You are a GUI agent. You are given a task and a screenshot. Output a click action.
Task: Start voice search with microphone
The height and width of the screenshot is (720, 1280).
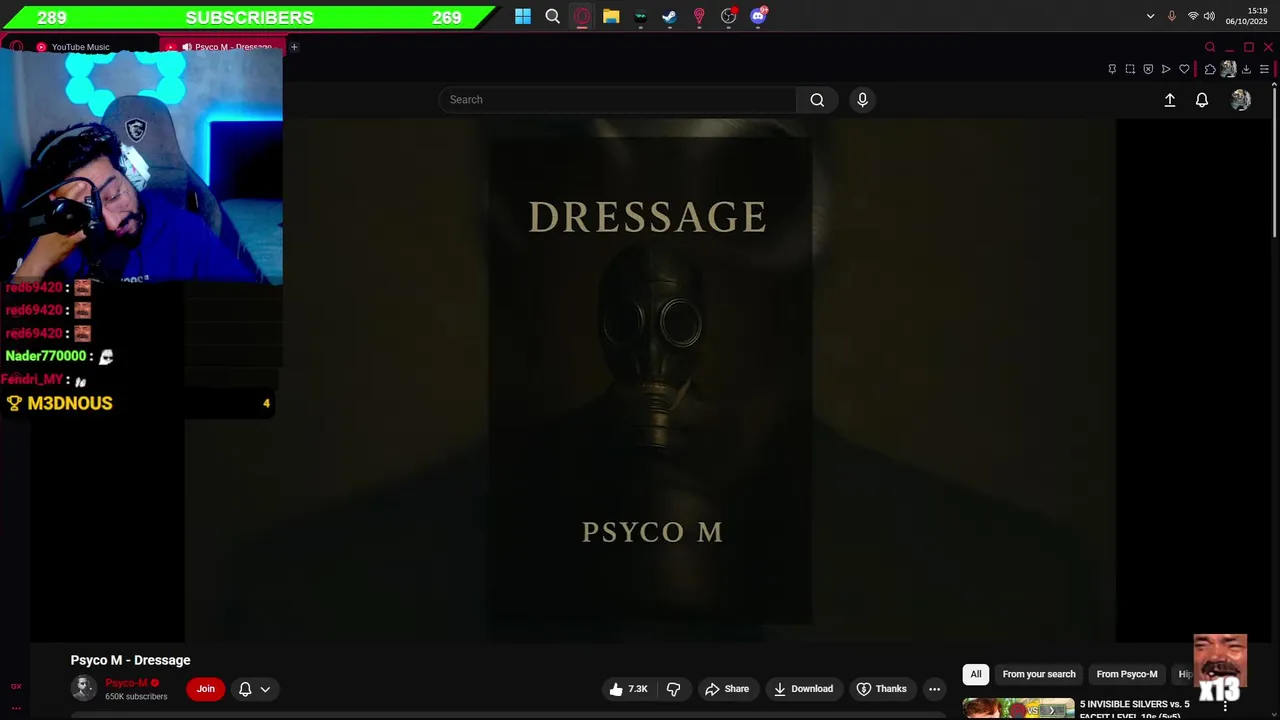pos(862,100)
